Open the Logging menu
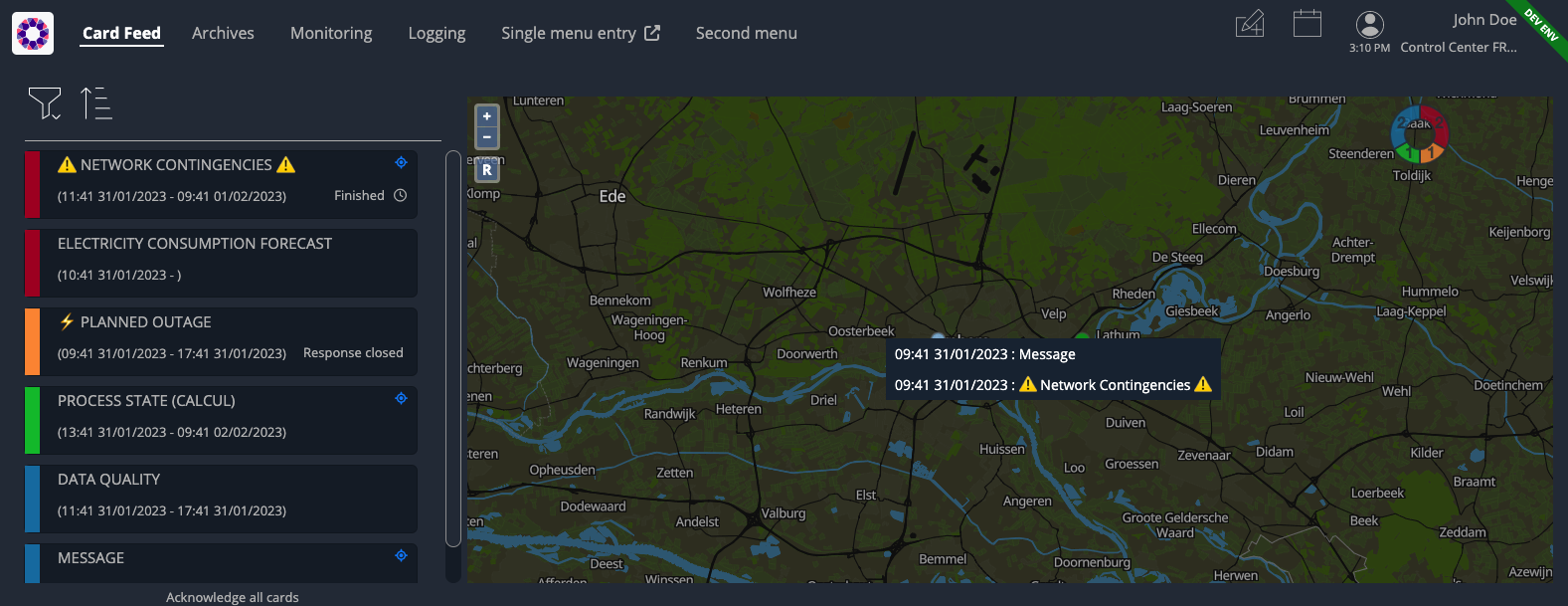The image size is (1568, 606). point(436,33)
